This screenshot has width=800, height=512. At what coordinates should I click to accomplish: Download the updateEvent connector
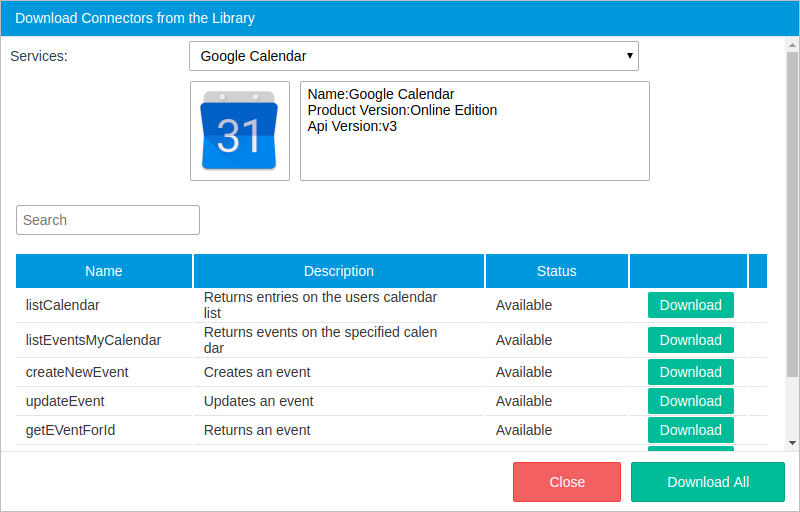[x=690, y=401]
